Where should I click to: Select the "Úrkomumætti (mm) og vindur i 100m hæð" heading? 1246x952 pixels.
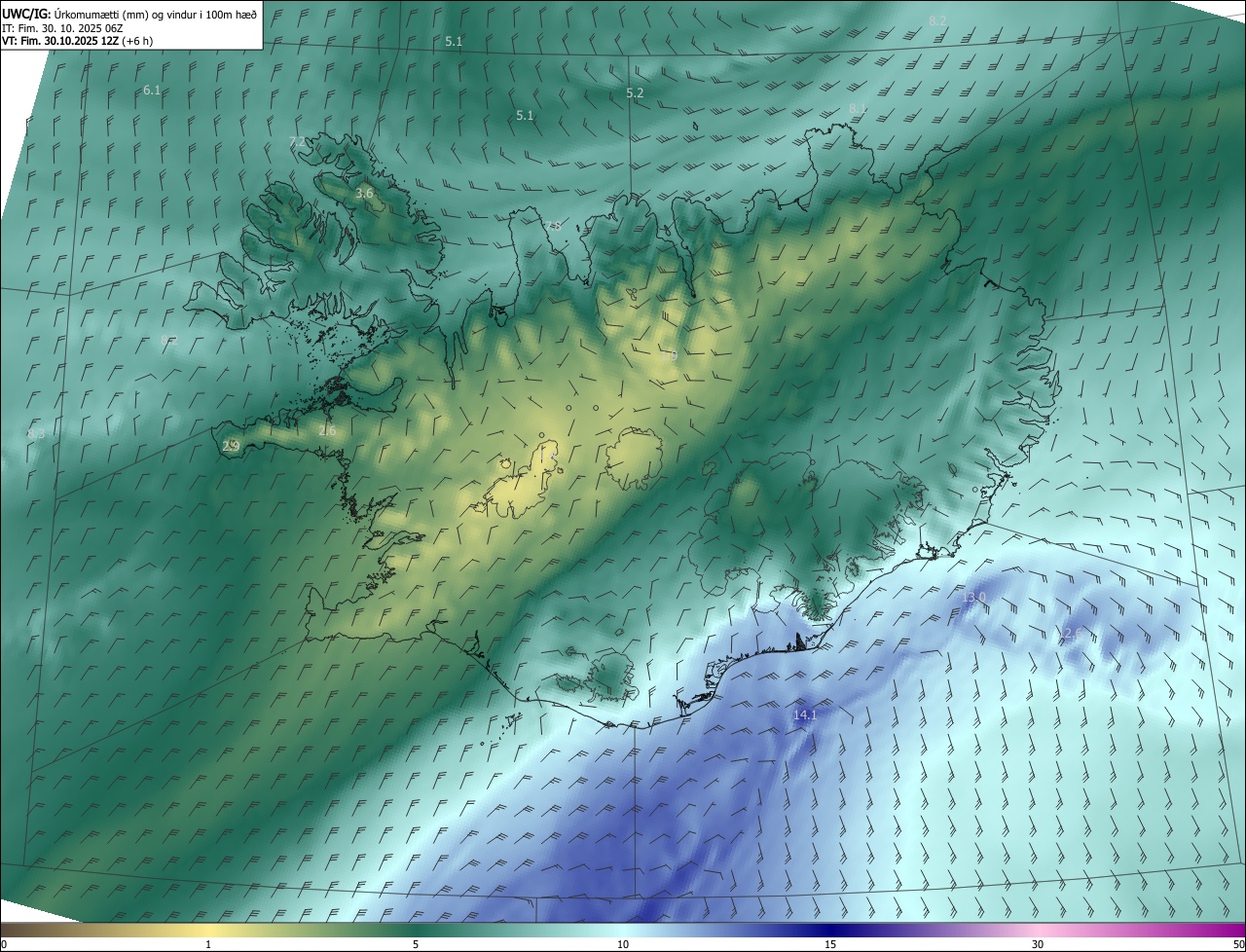[x=154, y=14]
